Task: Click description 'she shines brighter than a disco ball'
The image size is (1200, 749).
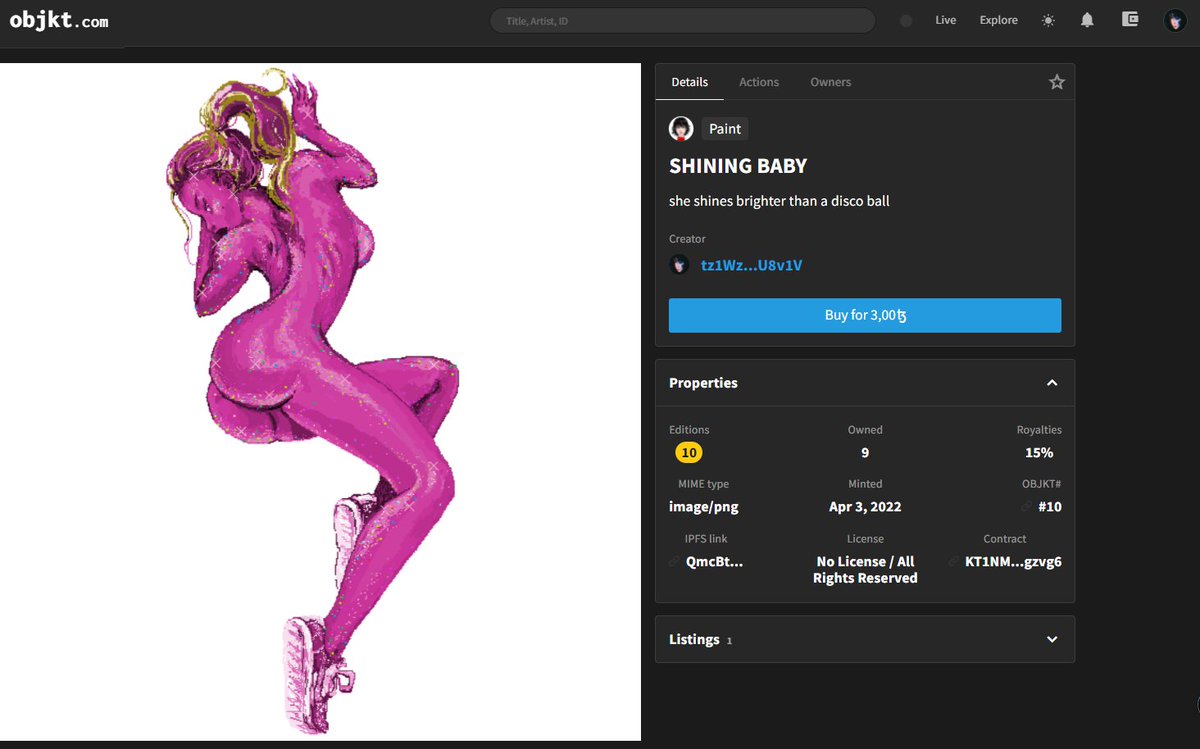Action: point(779,201)
